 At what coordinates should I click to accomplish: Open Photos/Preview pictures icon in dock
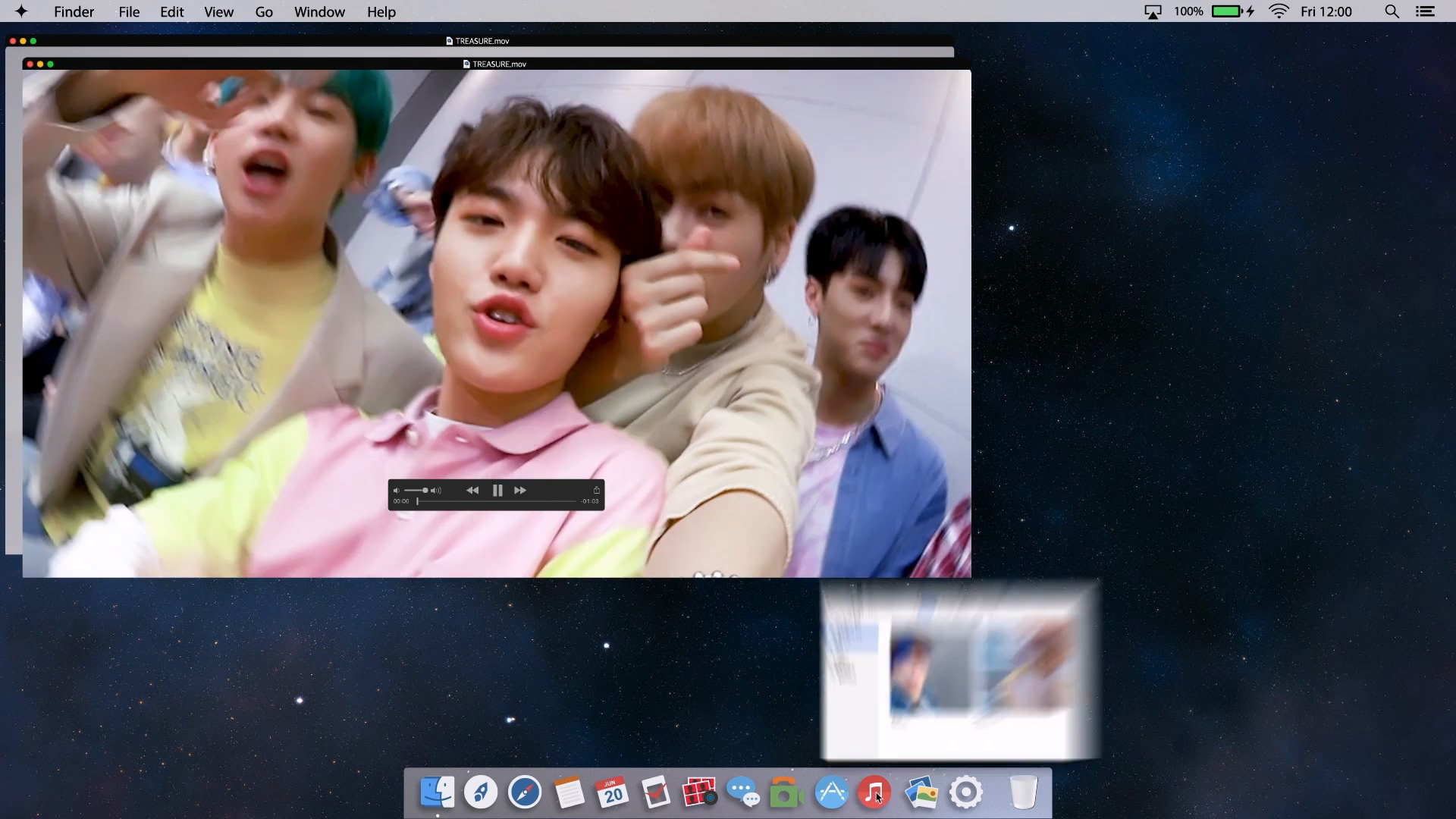(x=921, y=792)
